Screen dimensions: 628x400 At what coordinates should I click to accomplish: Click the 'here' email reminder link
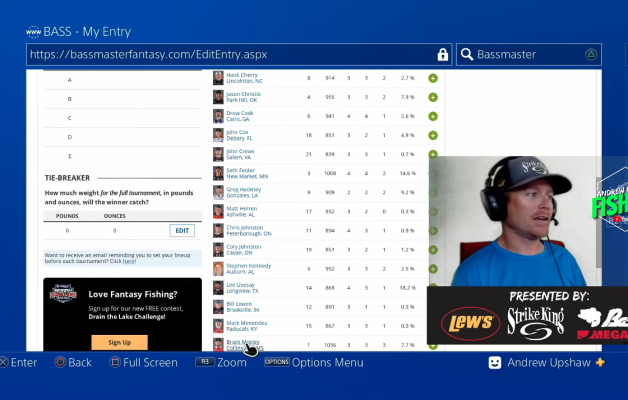click(128, 260)
